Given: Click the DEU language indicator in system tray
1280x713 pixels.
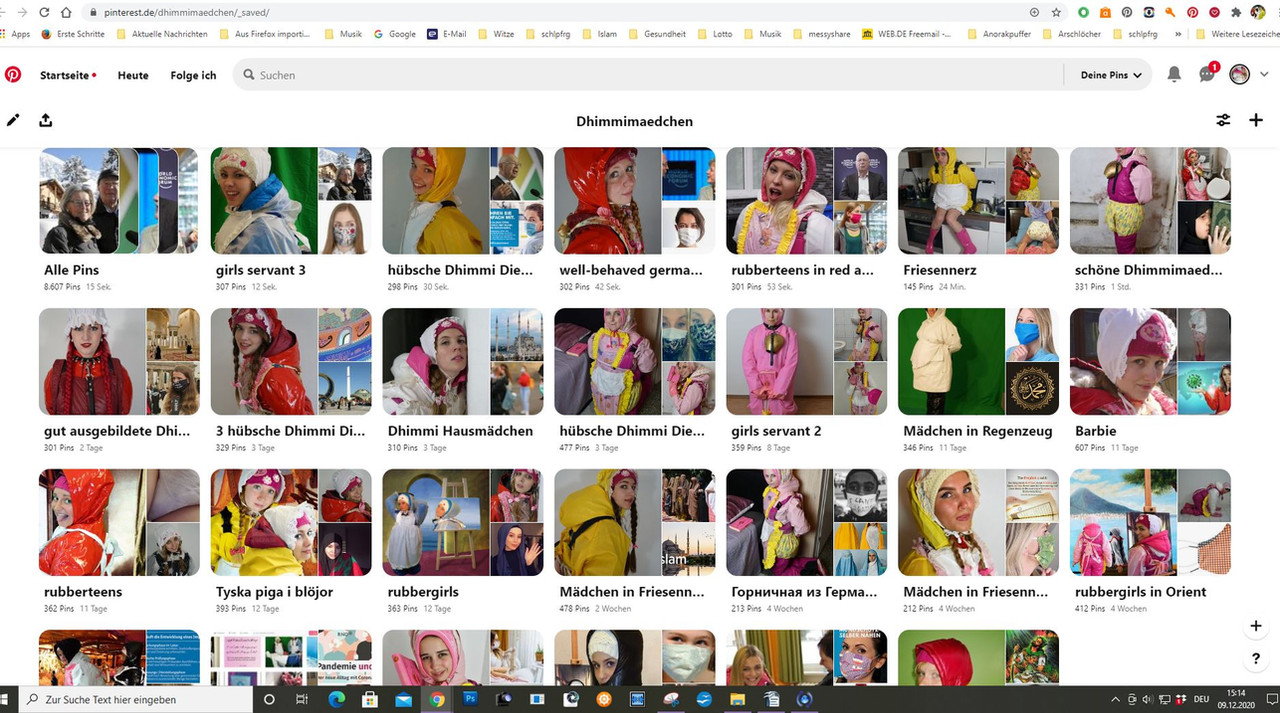Looking at the screenshot, I should click(x=1201, y=699).
